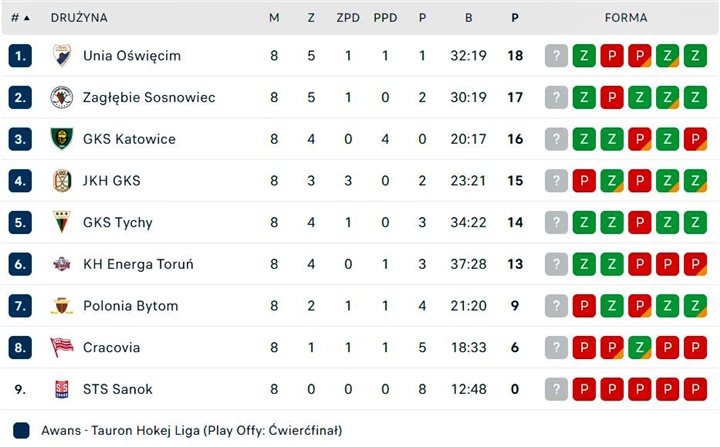Click the GKS Tychy team logo
Image resolution: width=720 pixels, height=447 pixels.
click(x=62, y=222)
